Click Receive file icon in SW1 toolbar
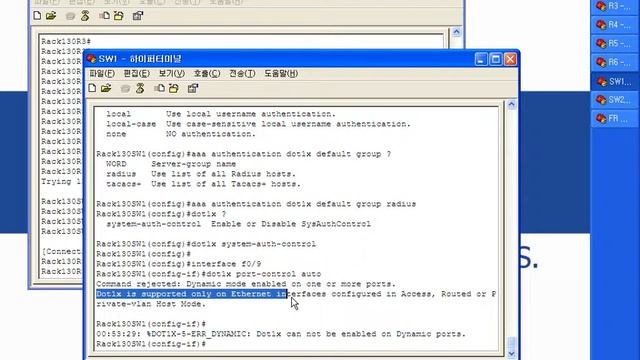This screenshot has width=640, height=360. pyautogui.click(x=174, y=88)
